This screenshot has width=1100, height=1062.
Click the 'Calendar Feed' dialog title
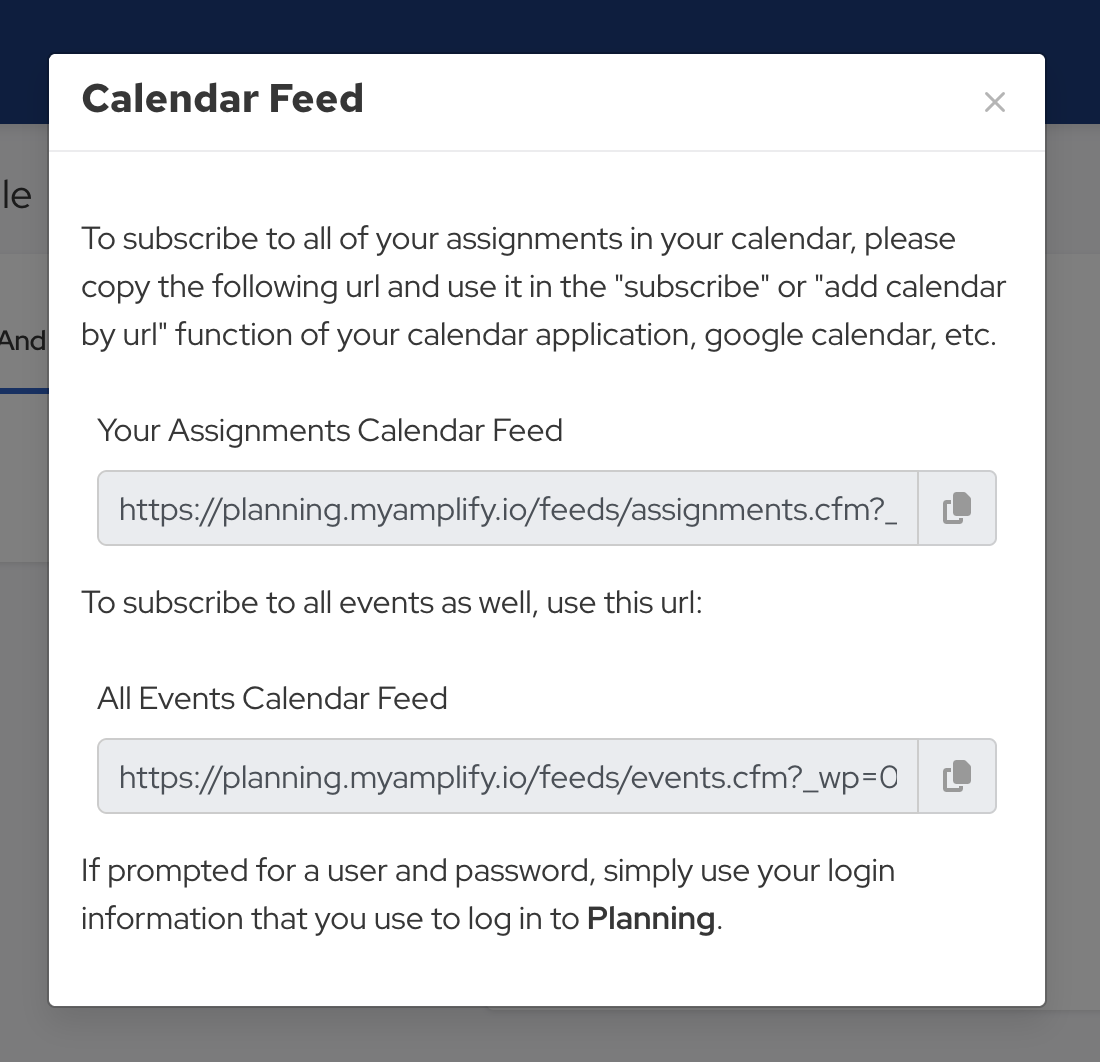[x=222, y=98]
